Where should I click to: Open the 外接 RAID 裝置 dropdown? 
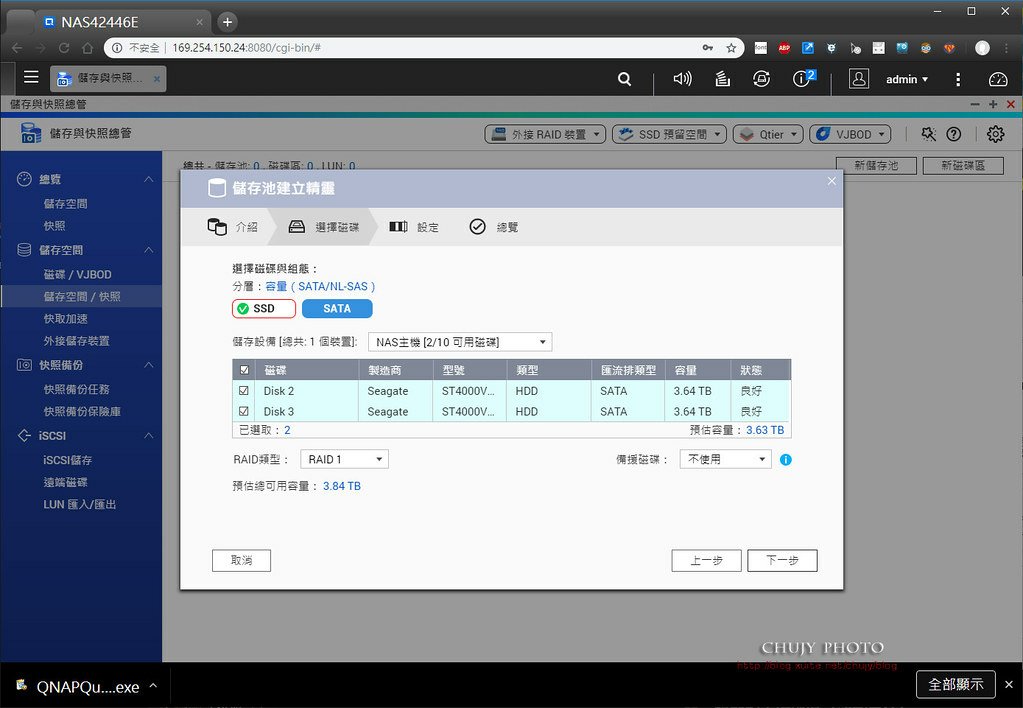(545, 134)
